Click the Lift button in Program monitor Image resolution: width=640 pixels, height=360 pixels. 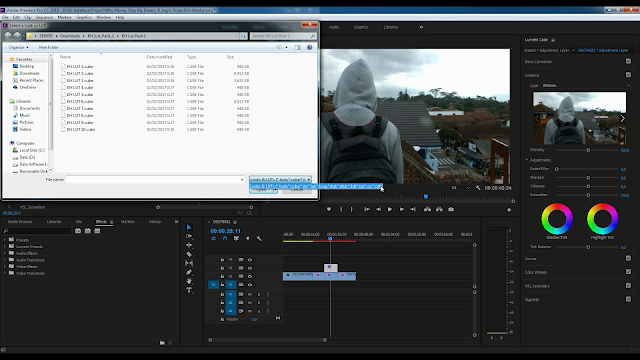[x=427, y=209]
